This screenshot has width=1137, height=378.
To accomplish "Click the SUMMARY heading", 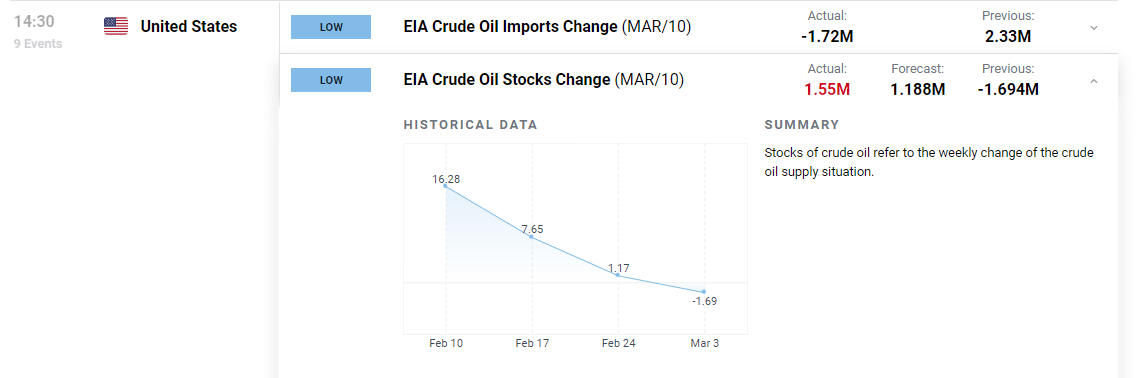I will point(802,125).
